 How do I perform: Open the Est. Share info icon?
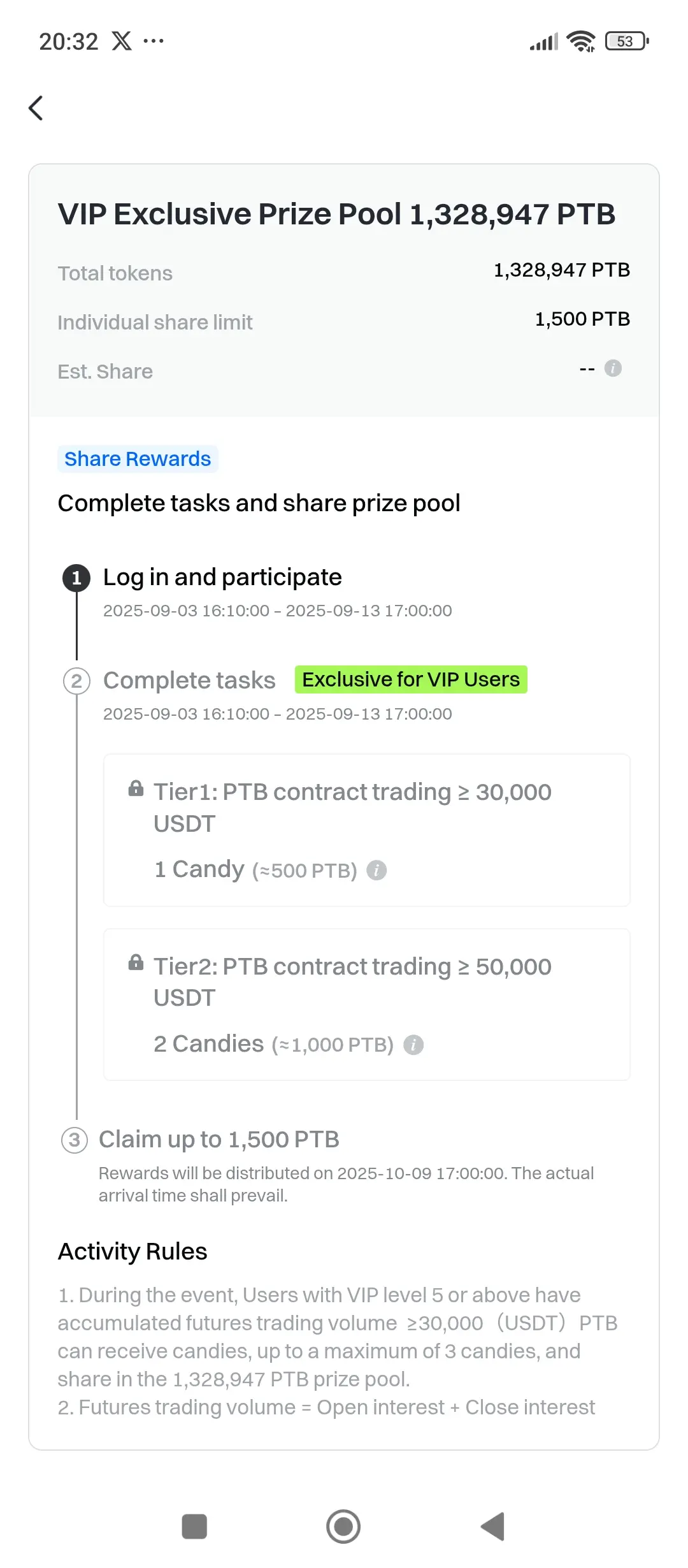pos(613,368)
